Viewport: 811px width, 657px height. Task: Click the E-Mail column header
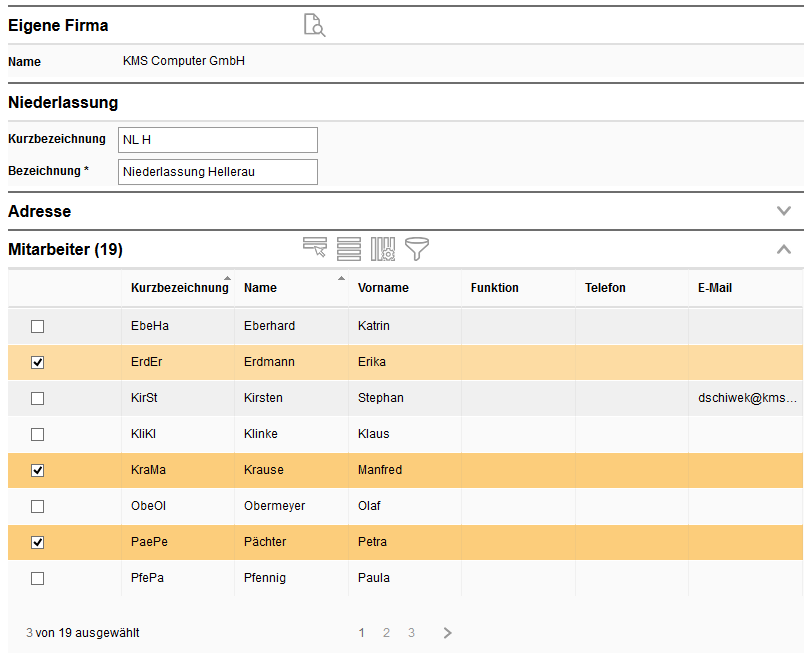pyautogui.click(x=715, y=288)
